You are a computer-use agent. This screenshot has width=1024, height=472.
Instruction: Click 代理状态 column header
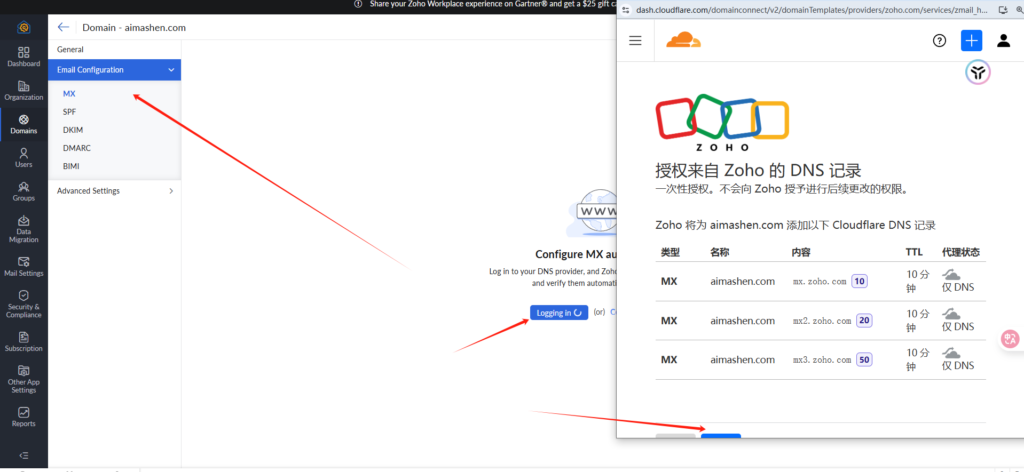[961, 252]
